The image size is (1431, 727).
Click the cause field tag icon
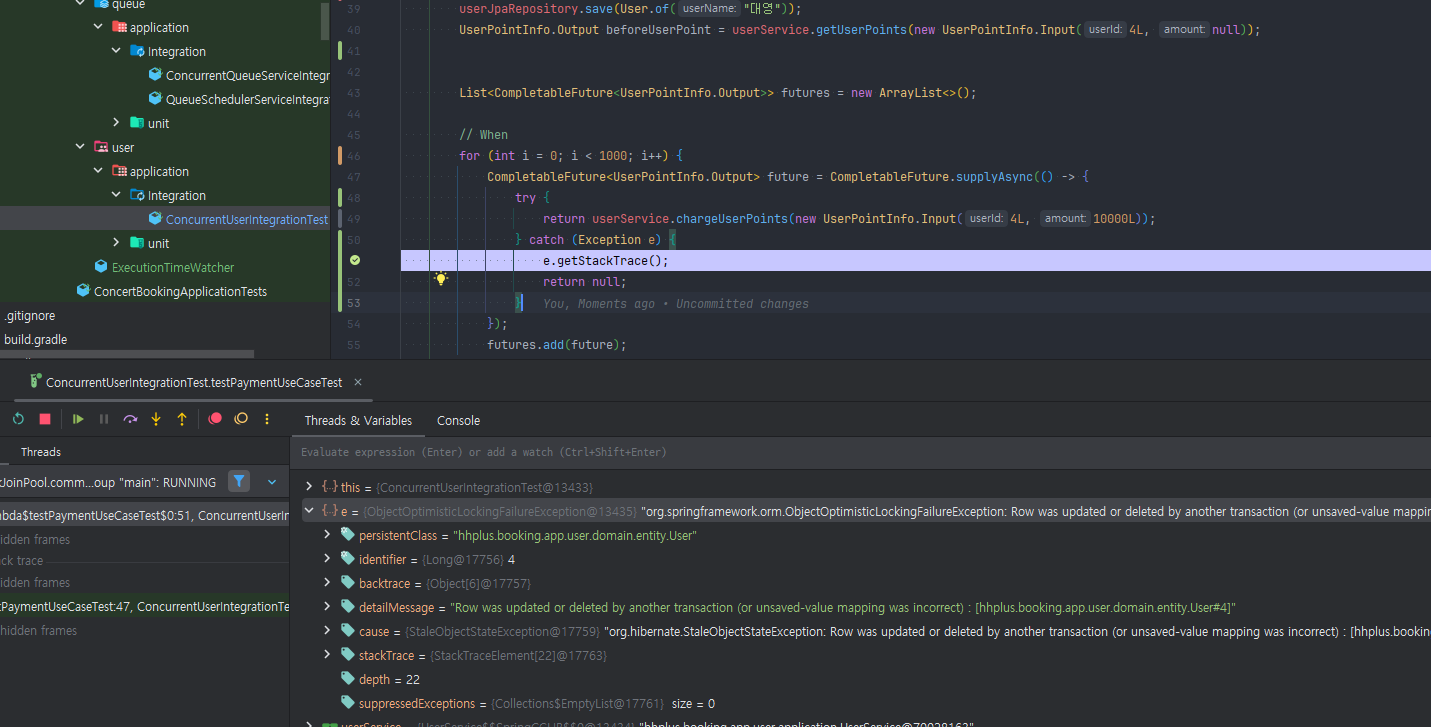[347, 631]
